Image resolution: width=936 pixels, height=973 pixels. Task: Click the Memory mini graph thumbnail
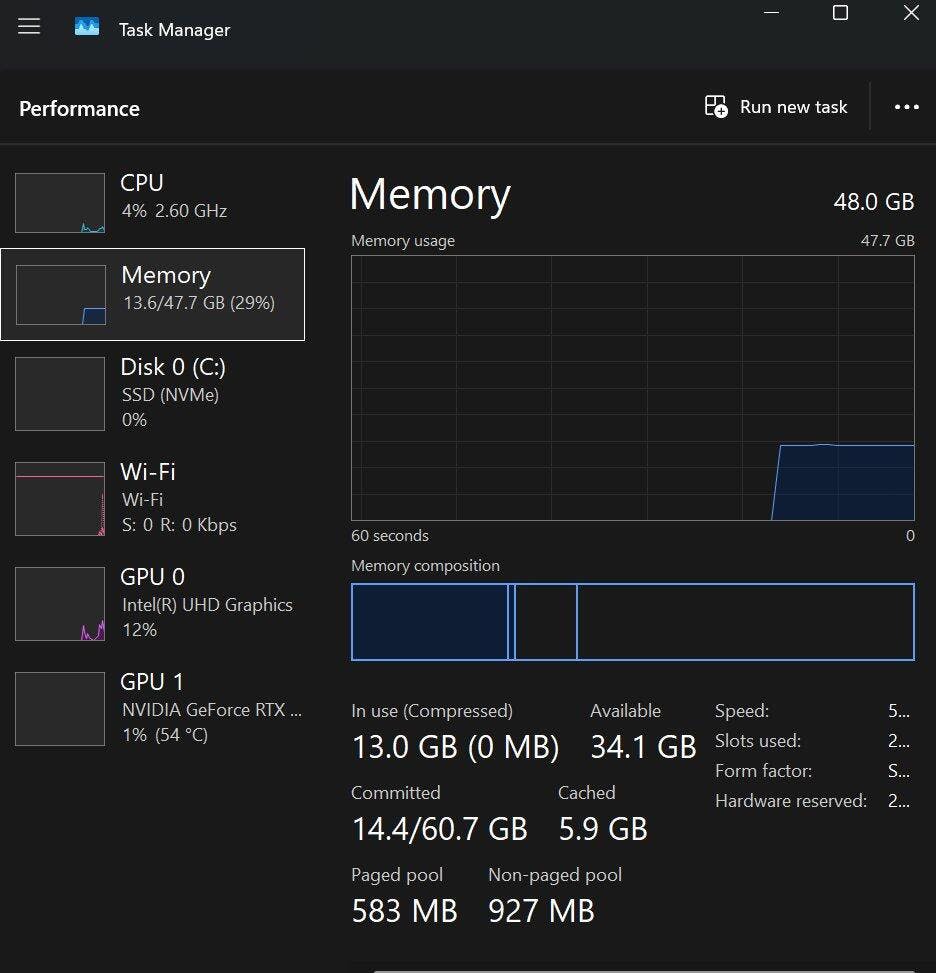point(61,295)
